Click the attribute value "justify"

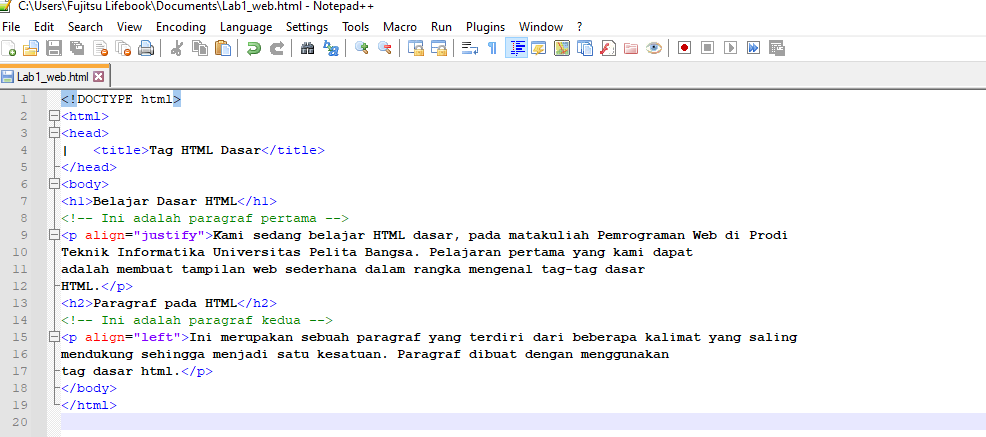[169, 235]
